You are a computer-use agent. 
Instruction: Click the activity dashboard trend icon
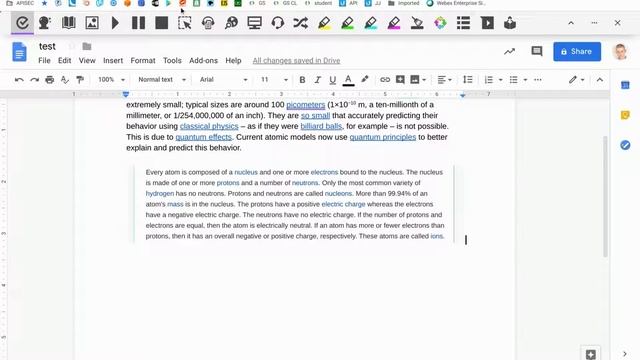coord(509,51)
